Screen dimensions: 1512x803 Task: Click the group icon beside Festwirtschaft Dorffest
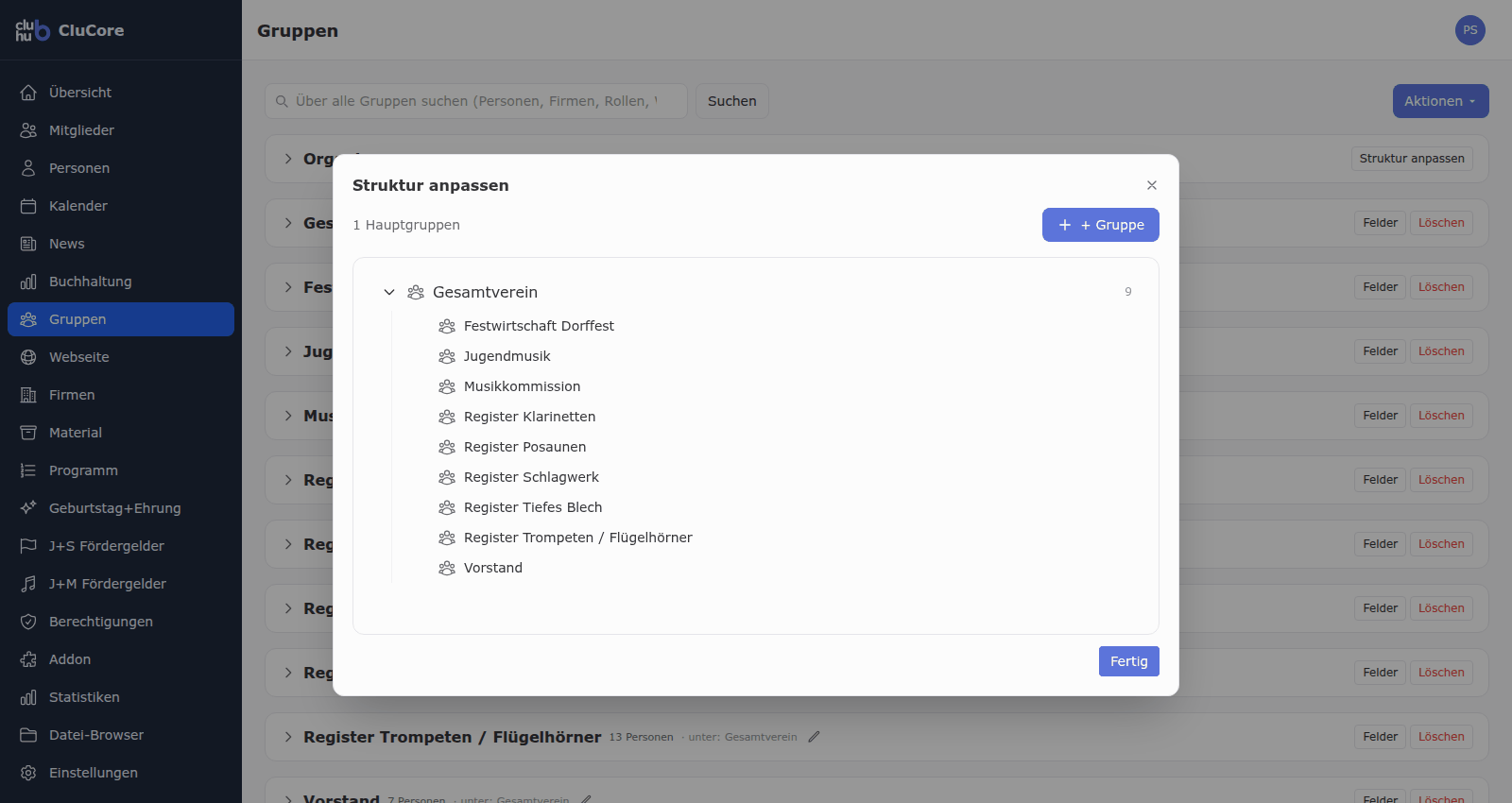(x=447, y=326)
